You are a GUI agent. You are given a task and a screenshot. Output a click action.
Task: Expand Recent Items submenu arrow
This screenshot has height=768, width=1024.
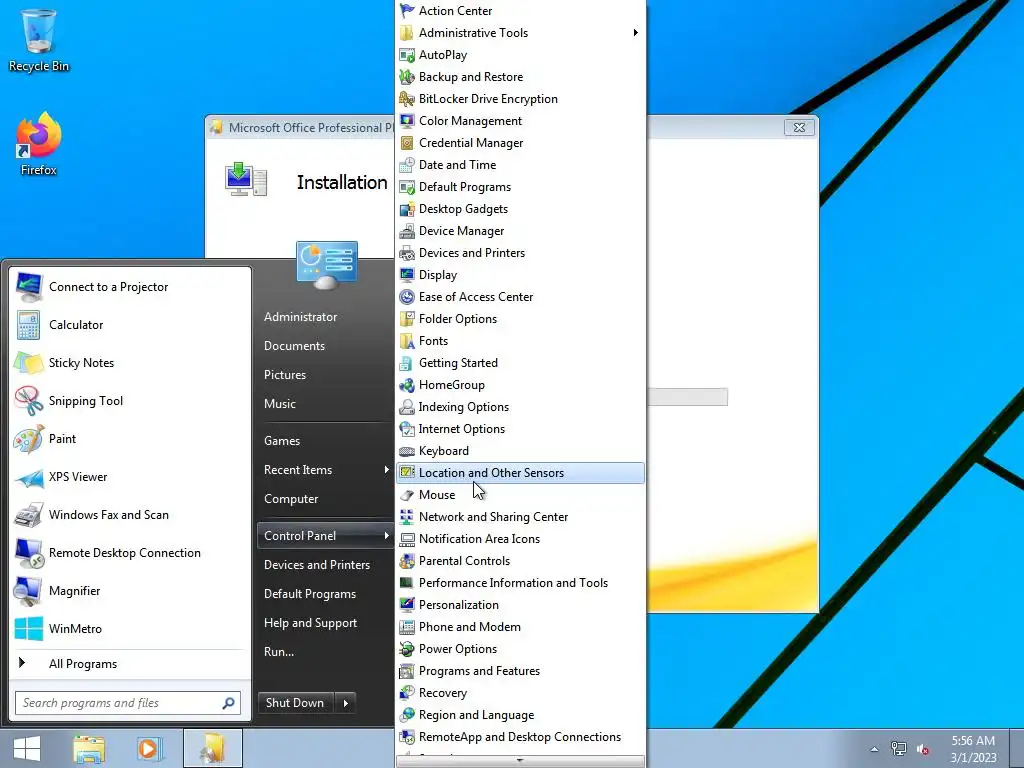point(387,470)
